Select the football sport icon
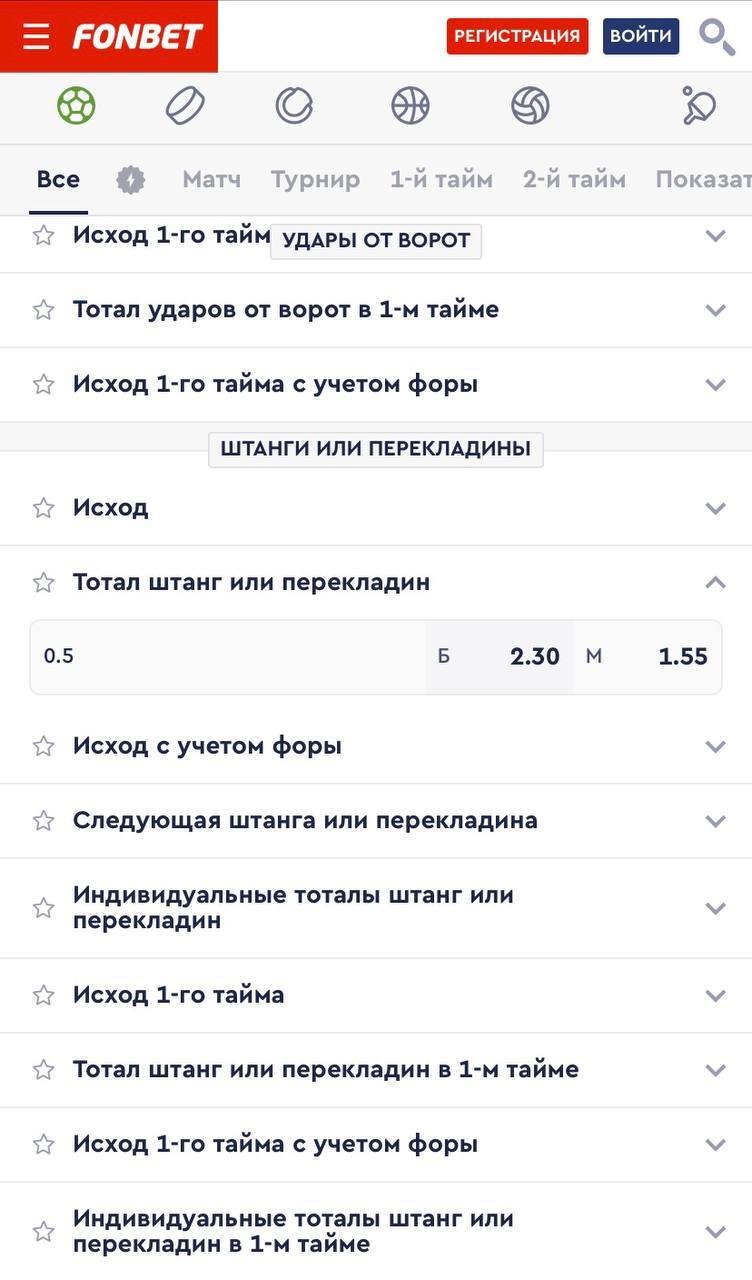This screenshot has height=1280, width=752. tap(76, 105)
